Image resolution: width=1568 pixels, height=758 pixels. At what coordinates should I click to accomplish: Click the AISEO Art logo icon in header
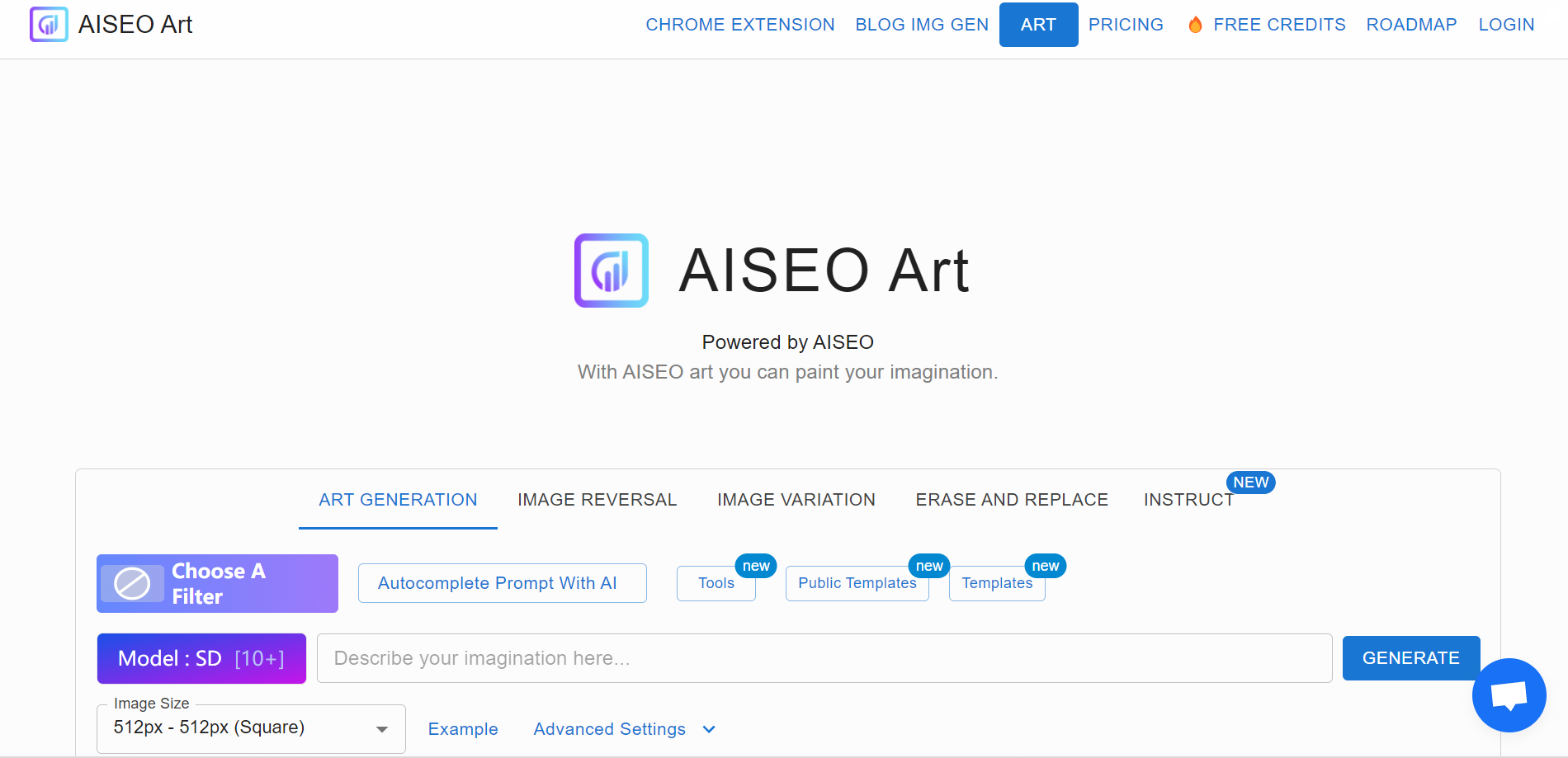tap(49, 25)
